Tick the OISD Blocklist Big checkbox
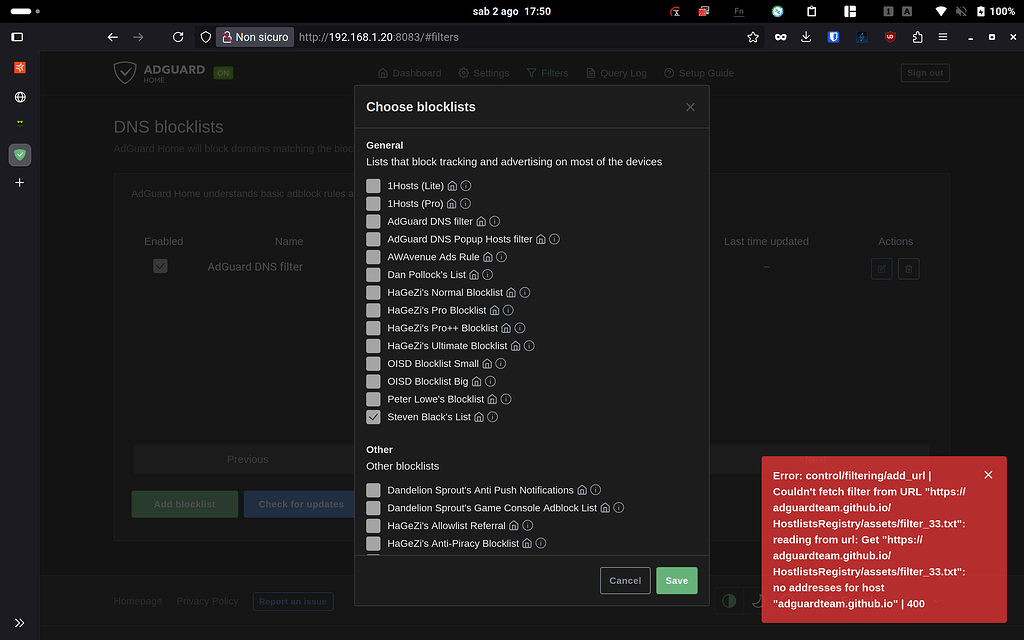 point(373,381)
